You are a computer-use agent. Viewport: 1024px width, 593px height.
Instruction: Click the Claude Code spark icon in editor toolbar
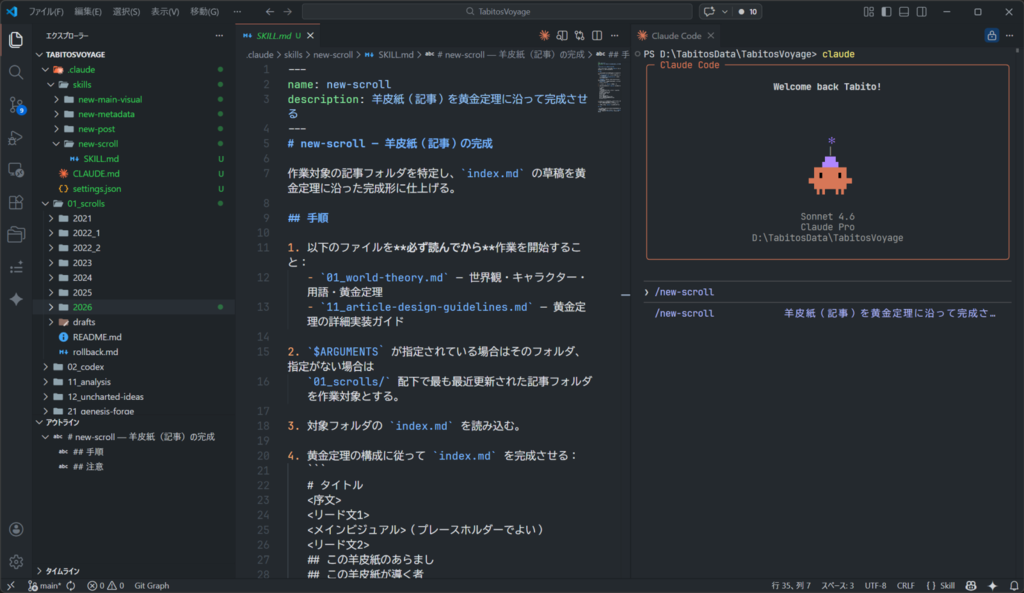pos(544,35)
